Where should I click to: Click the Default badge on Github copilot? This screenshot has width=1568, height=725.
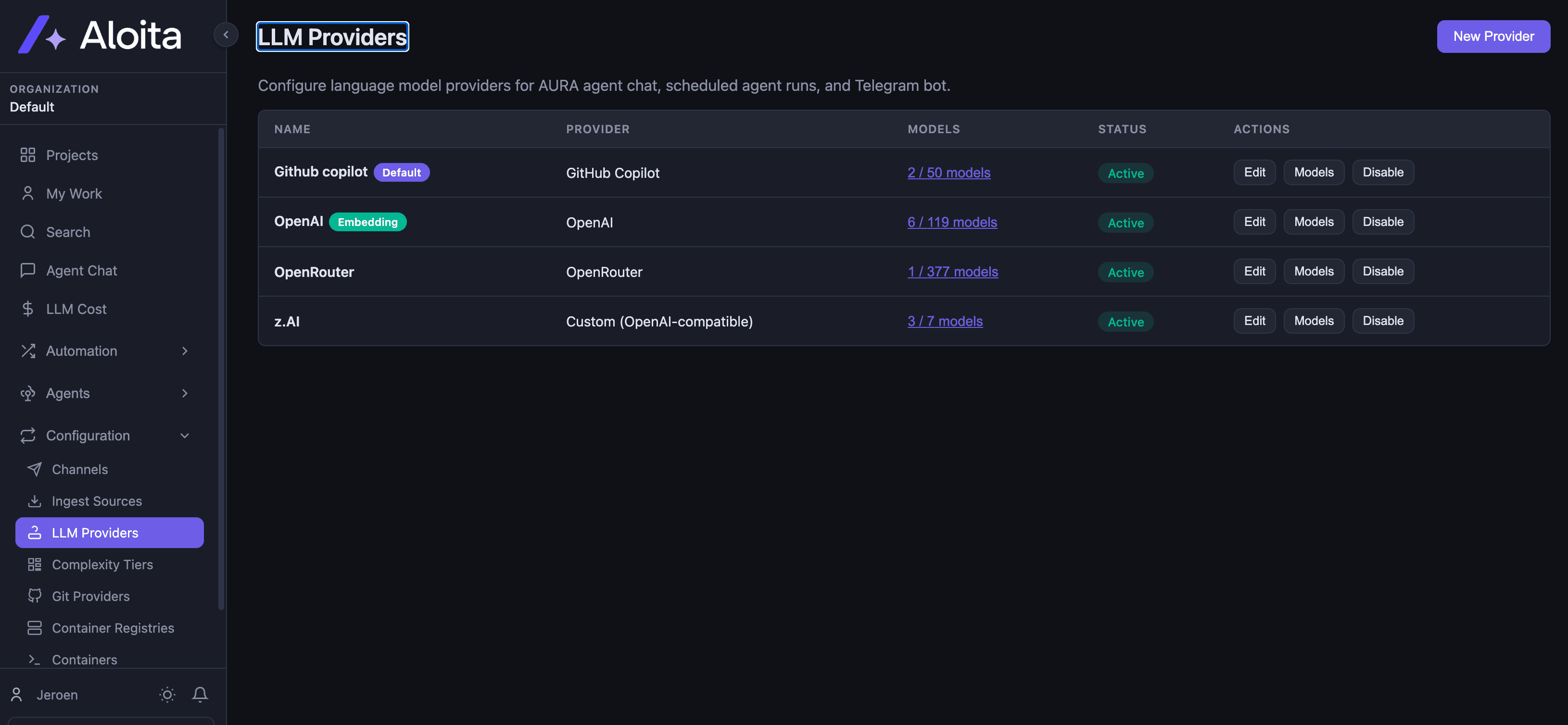coord(401,172)
